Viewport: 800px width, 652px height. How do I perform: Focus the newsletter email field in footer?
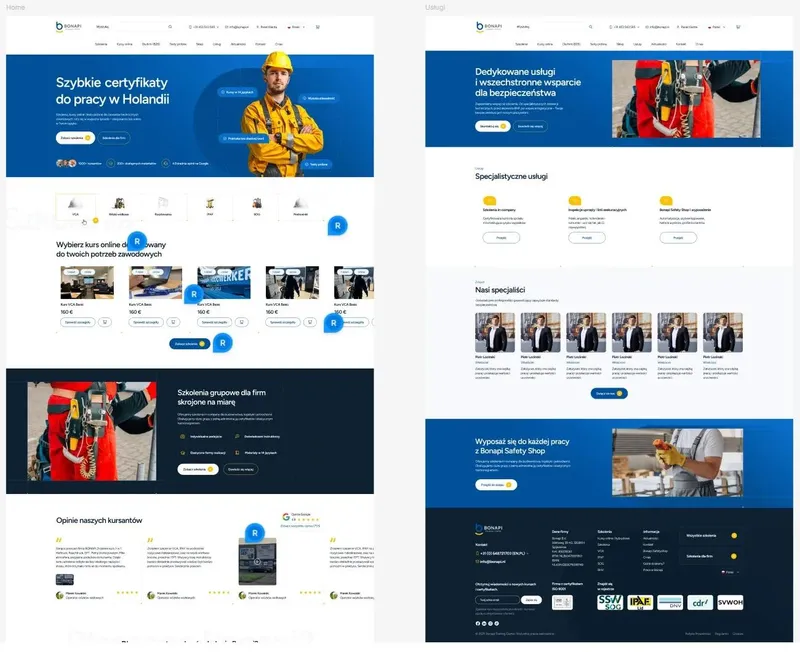pos(497,600)
